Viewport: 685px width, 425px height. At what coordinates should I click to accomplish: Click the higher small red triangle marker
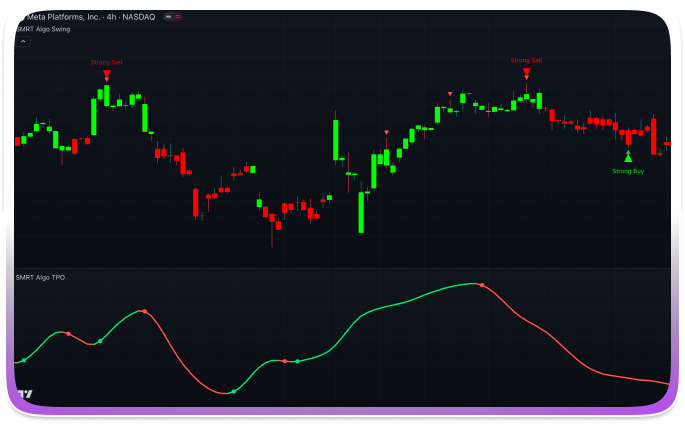pyautogui.click(x=450, y=94)
